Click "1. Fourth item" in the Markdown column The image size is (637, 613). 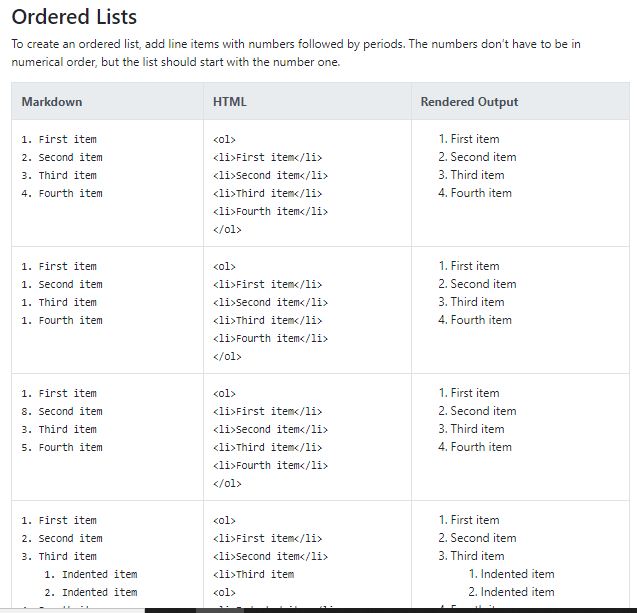[x=62, y=320]
